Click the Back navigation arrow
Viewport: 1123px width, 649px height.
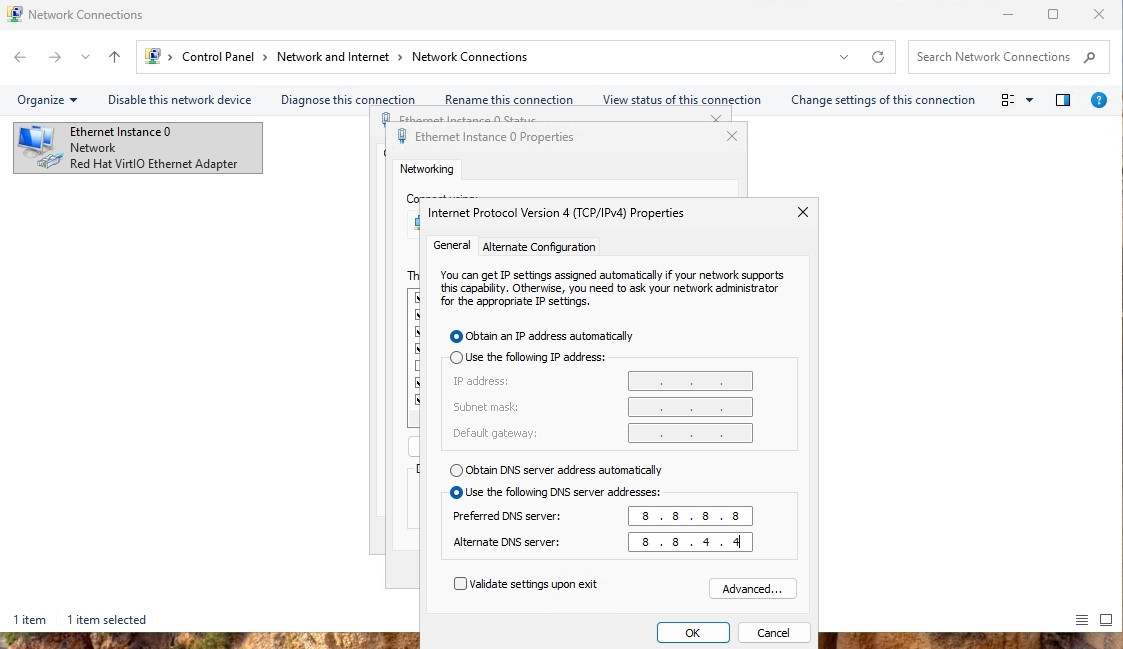pyautogui.click(x=21, y=57)
